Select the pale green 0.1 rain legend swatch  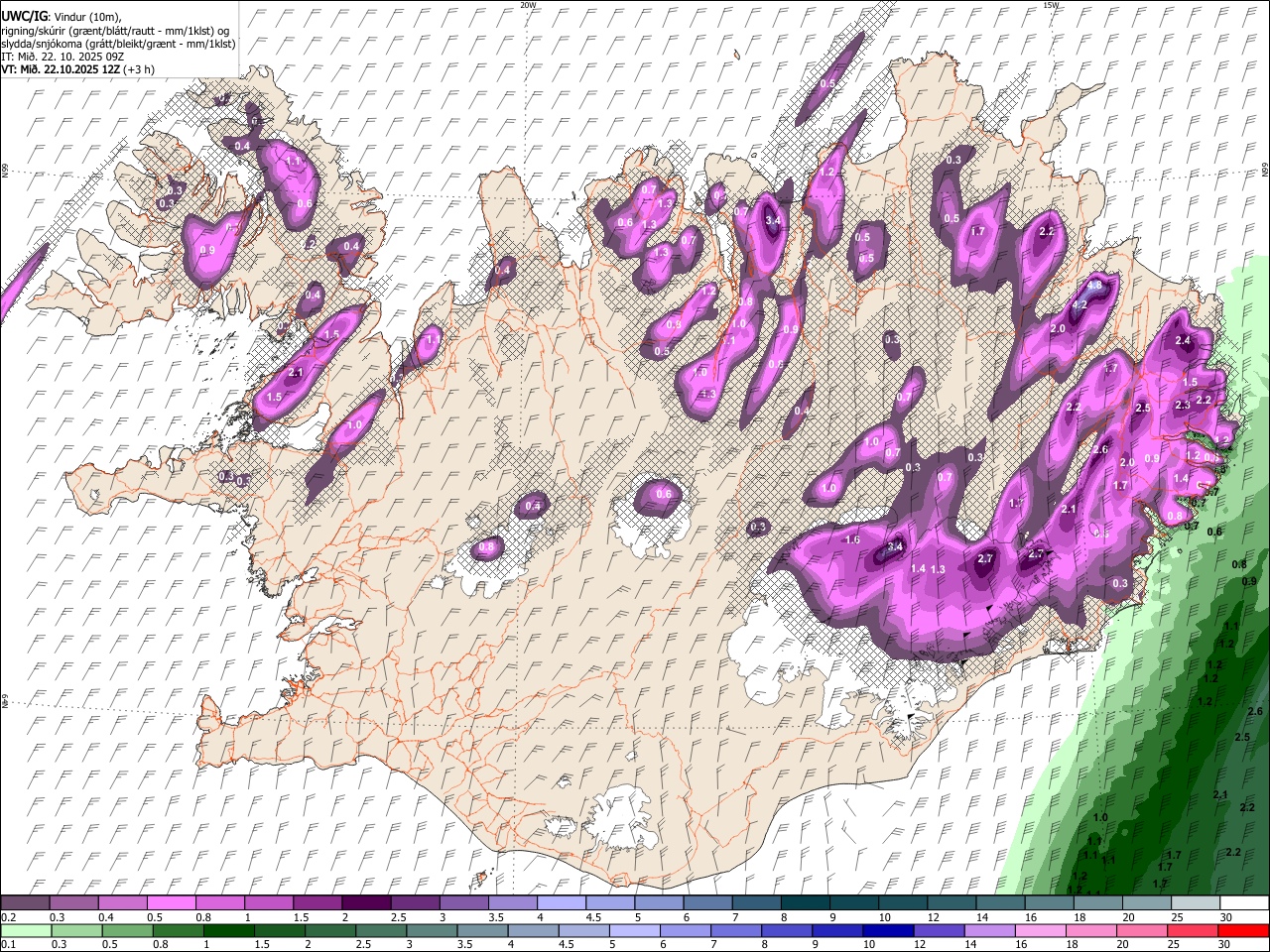click(25, 930)
